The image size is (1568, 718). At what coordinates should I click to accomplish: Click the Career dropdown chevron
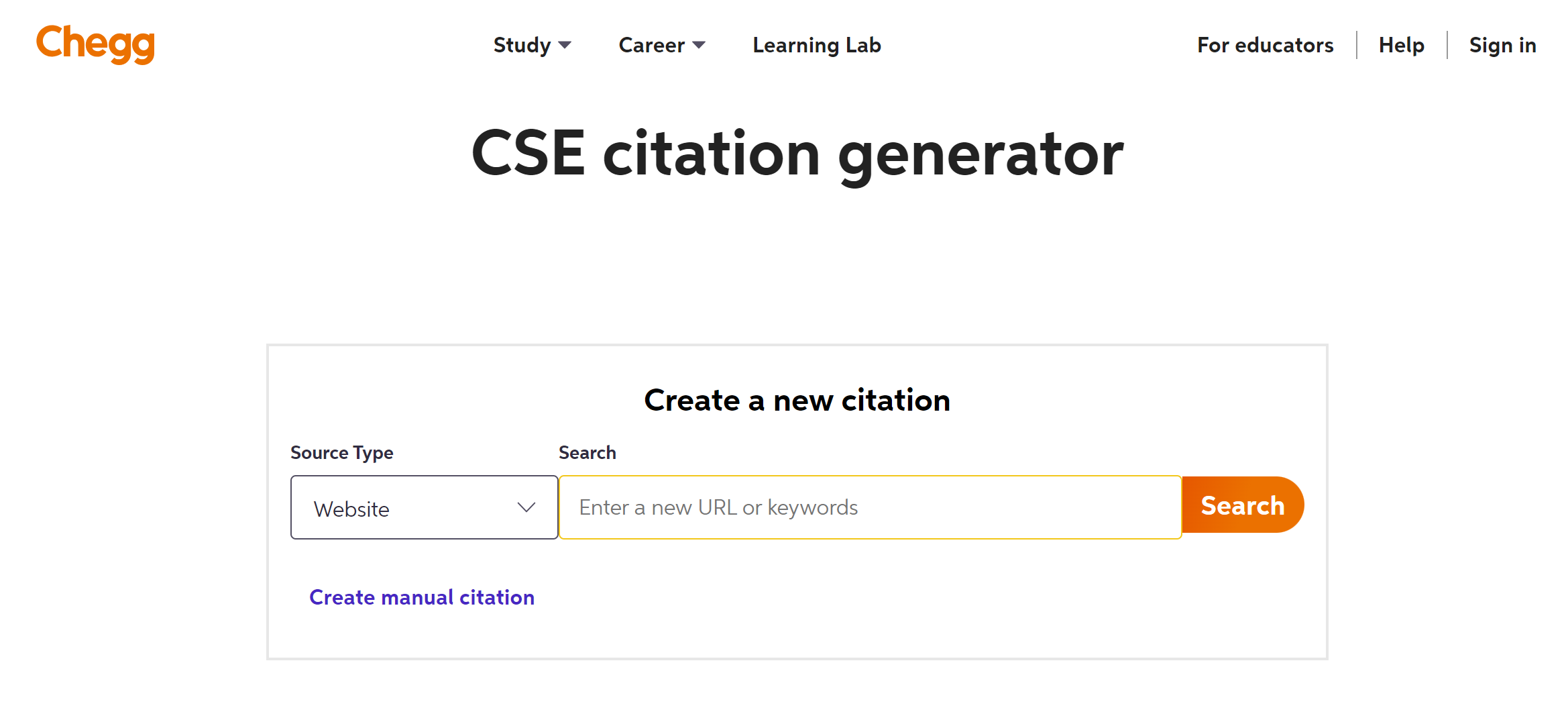coord(698,47)
